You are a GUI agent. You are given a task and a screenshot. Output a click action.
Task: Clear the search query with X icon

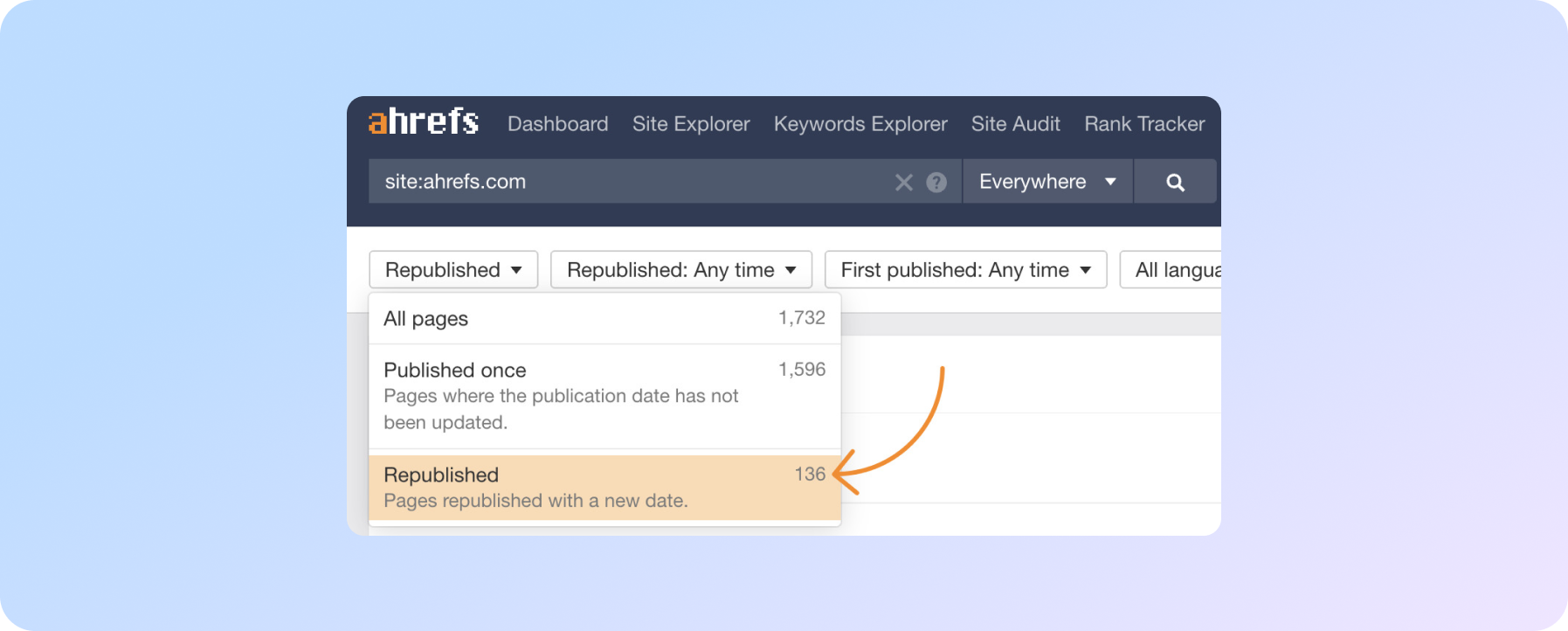pyautogui.click(x=904, y=182)
